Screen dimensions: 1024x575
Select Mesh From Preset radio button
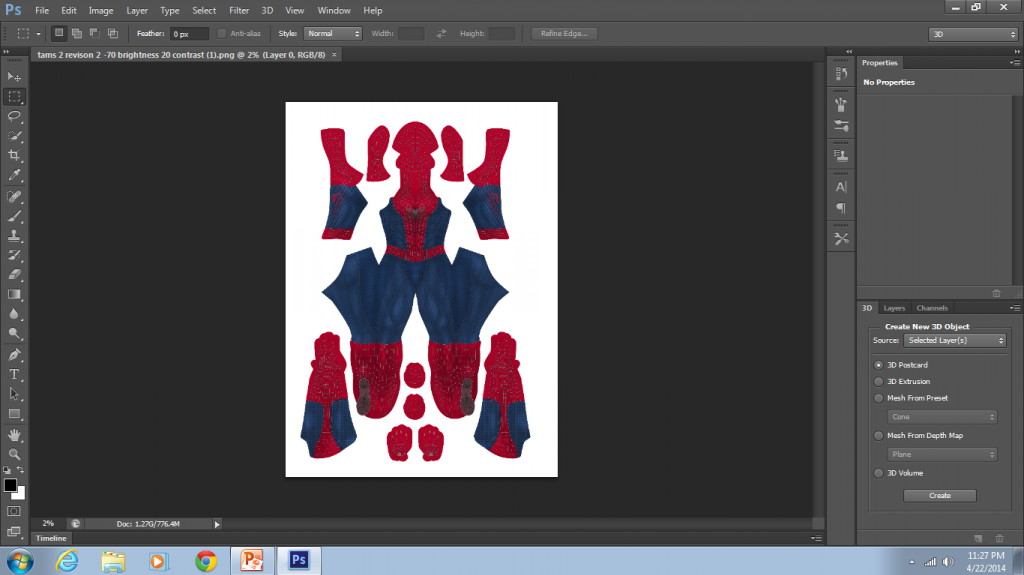pyautogui.click(x=878, y=398)
